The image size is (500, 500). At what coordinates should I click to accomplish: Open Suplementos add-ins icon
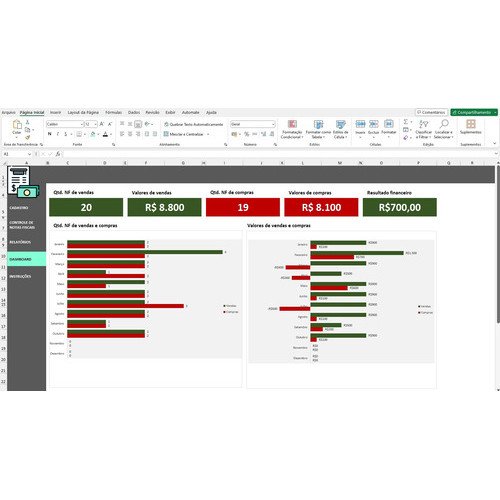point(471,124)
